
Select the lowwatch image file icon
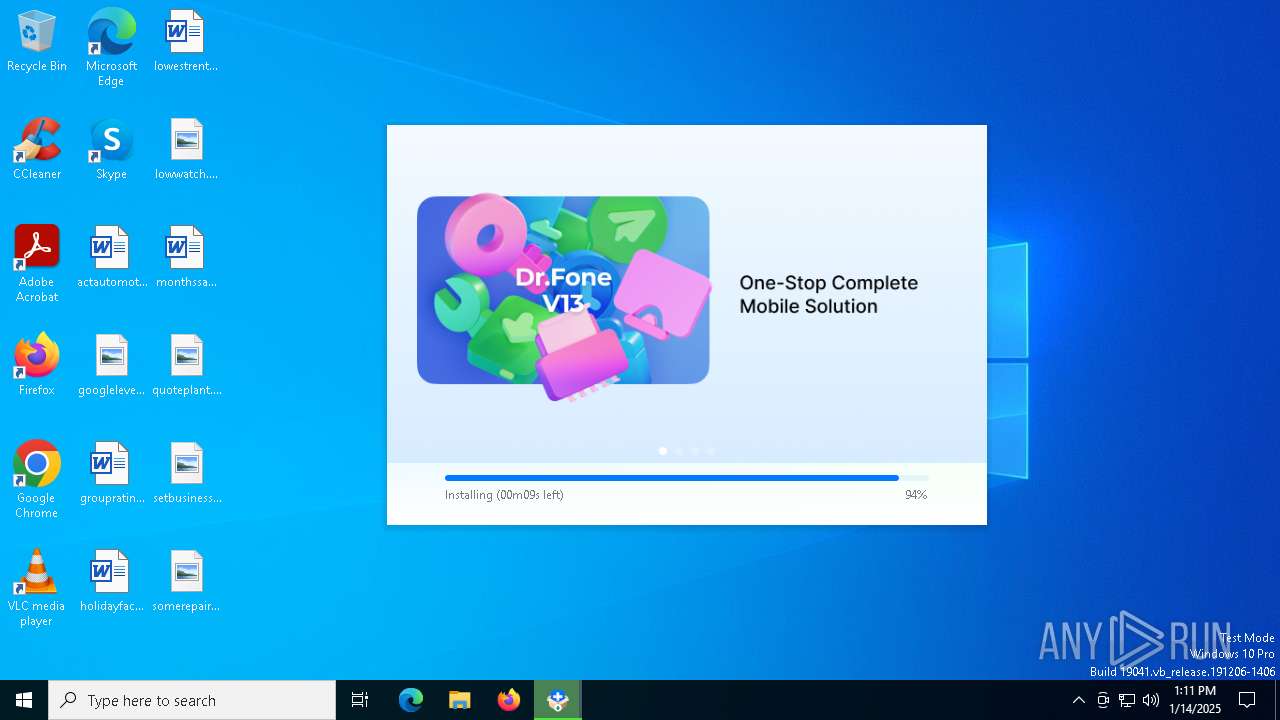pos(186,149)
